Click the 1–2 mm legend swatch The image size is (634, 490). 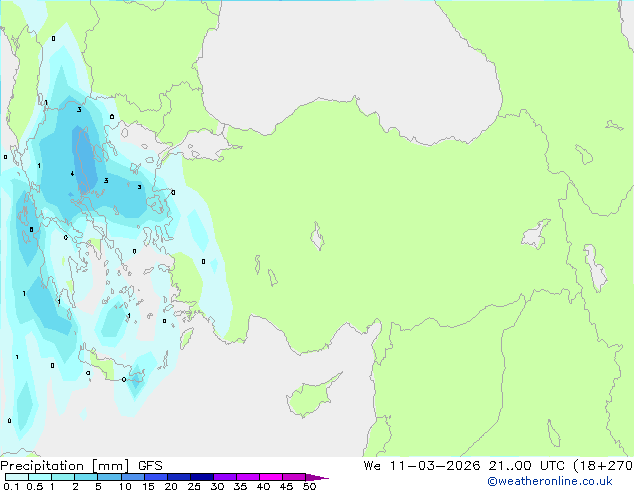[x=63, y=477]
